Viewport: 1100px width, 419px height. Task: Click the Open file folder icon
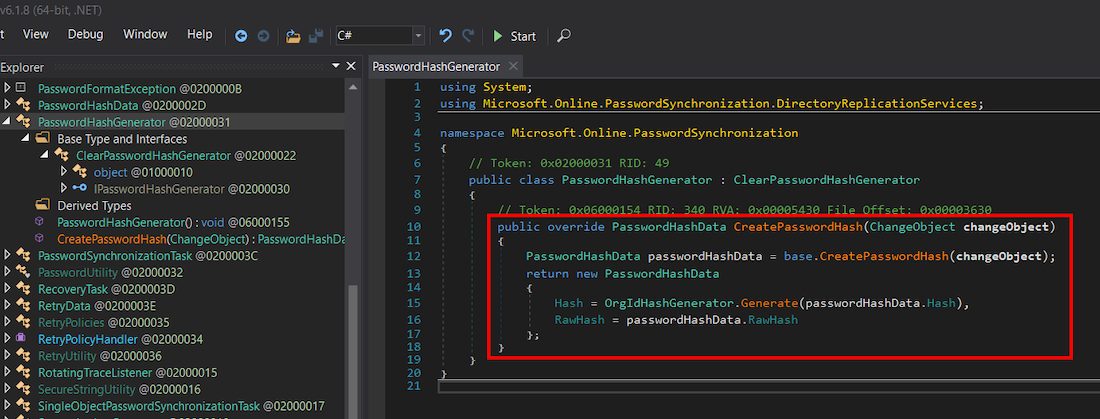[x=292, y=36]
